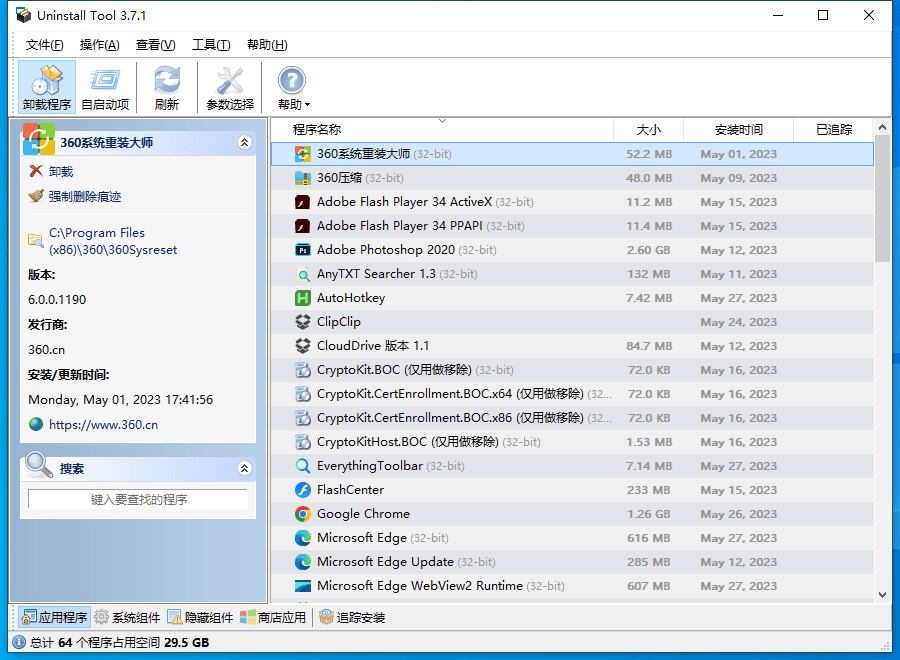Select the Microsoft Edge (32-bit) row icon

[302, 538]
